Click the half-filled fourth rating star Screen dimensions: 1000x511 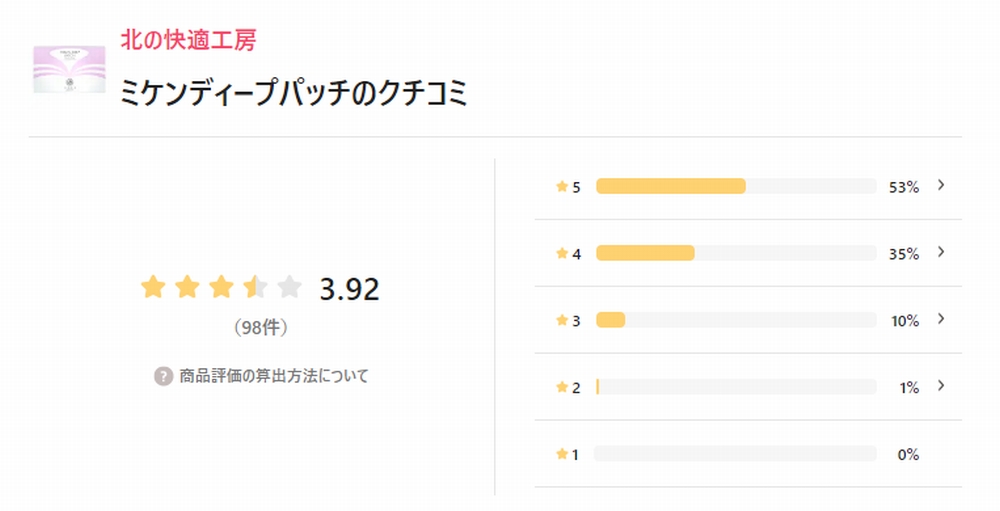tap(256, 287)
